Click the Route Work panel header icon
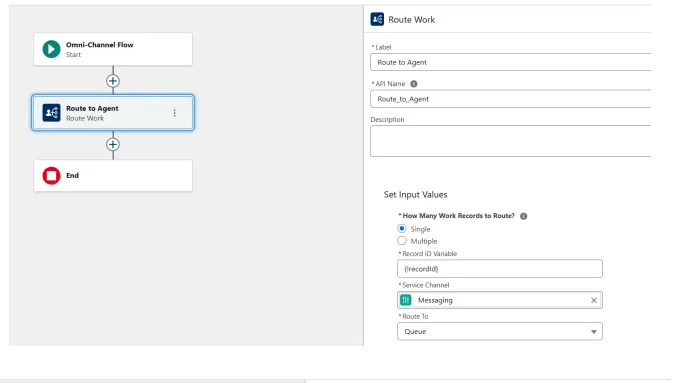This screenshot has height=383, width=688. (377, 19)
